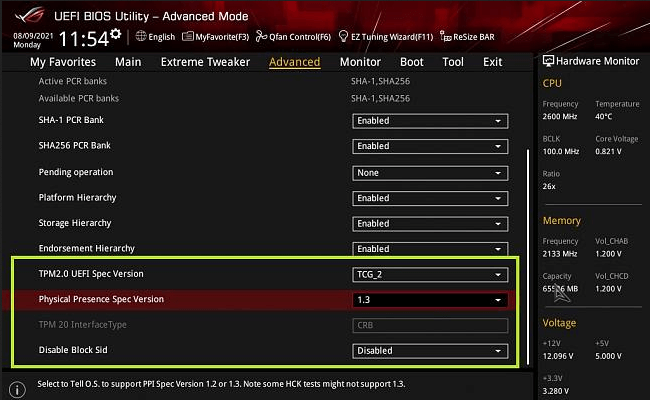Click the globe language icon
This screenshot has height=400, width=650.
(x=141, y=36)
